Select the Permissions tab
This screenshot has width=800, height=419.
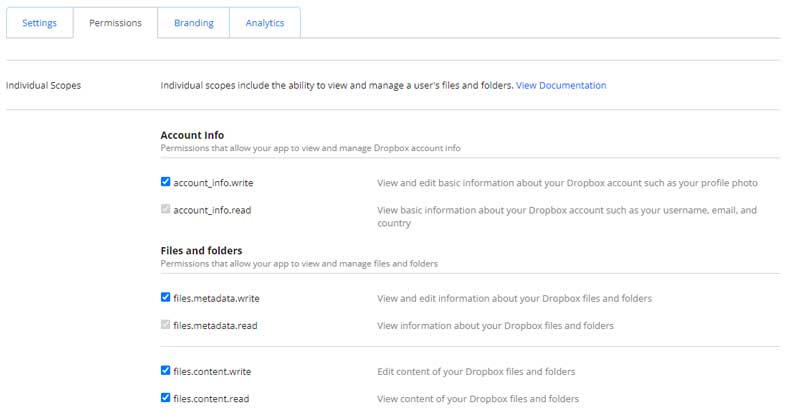coord(115,23)
